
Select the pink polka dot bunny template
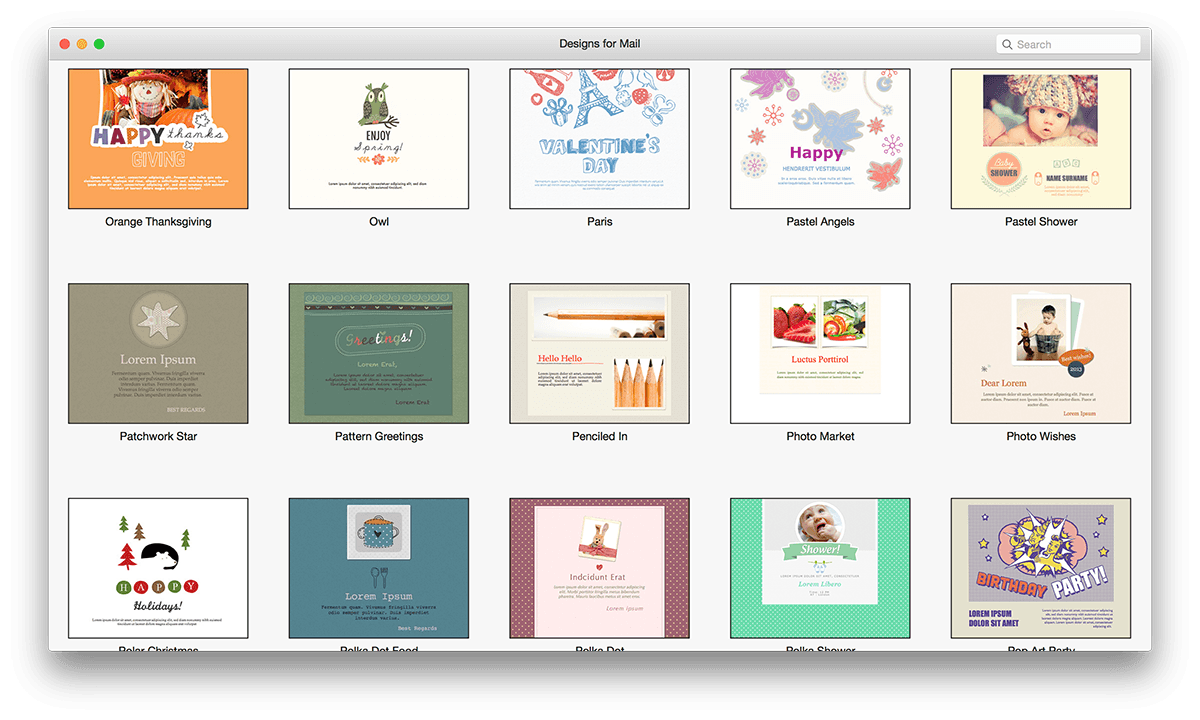click(600, 568)
